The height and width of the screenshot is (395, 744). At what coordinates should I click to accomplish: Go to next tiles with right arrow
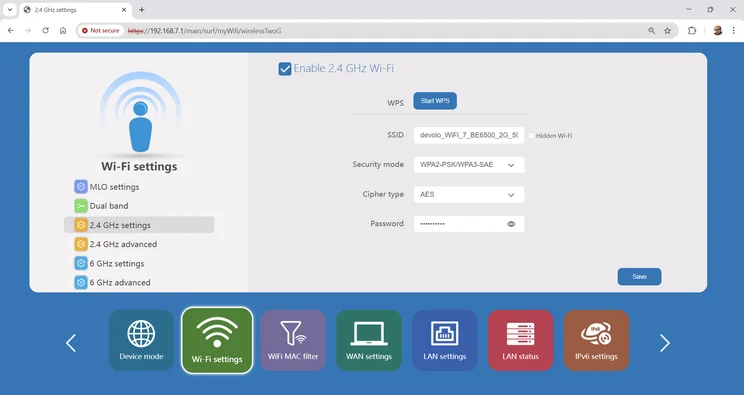[x=665, y=343]
